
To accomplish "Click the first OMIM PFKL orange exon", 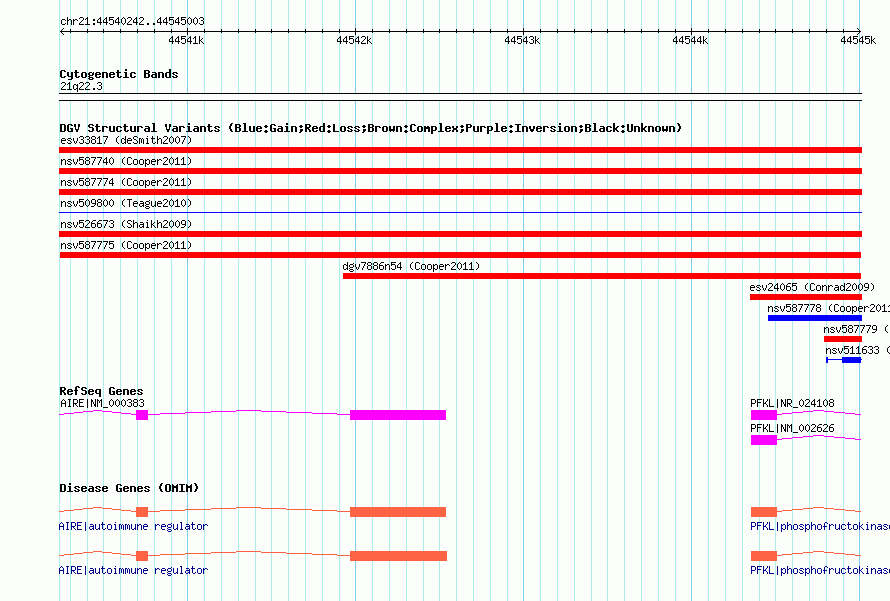I will (x=764, y=512).
